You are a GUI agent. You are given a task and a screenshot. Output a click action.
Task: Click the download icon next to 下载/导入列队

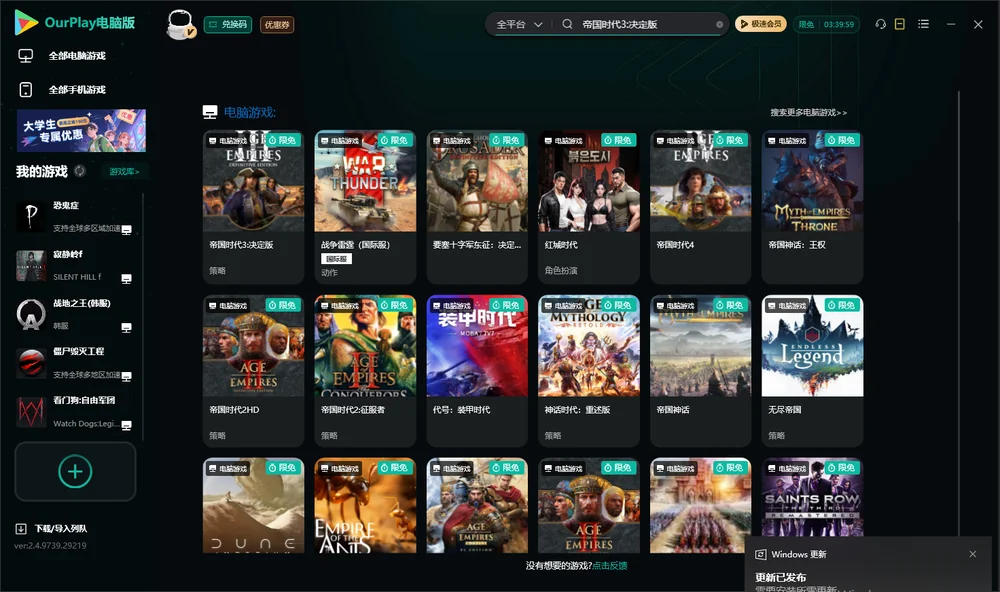coord(20,528)
